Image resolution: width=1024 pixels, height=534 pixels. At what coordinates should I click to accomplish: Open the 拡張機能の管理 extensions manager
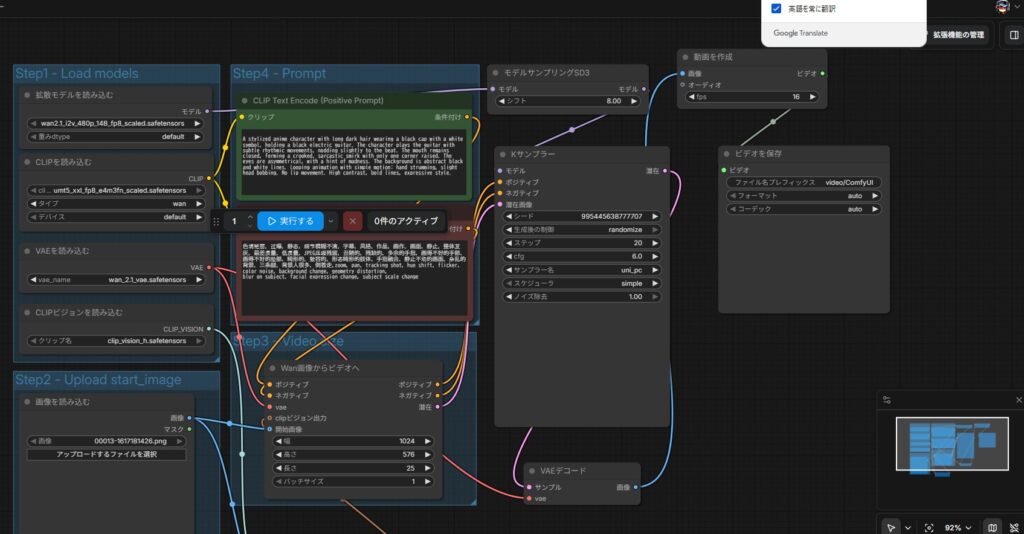[957, 35]
